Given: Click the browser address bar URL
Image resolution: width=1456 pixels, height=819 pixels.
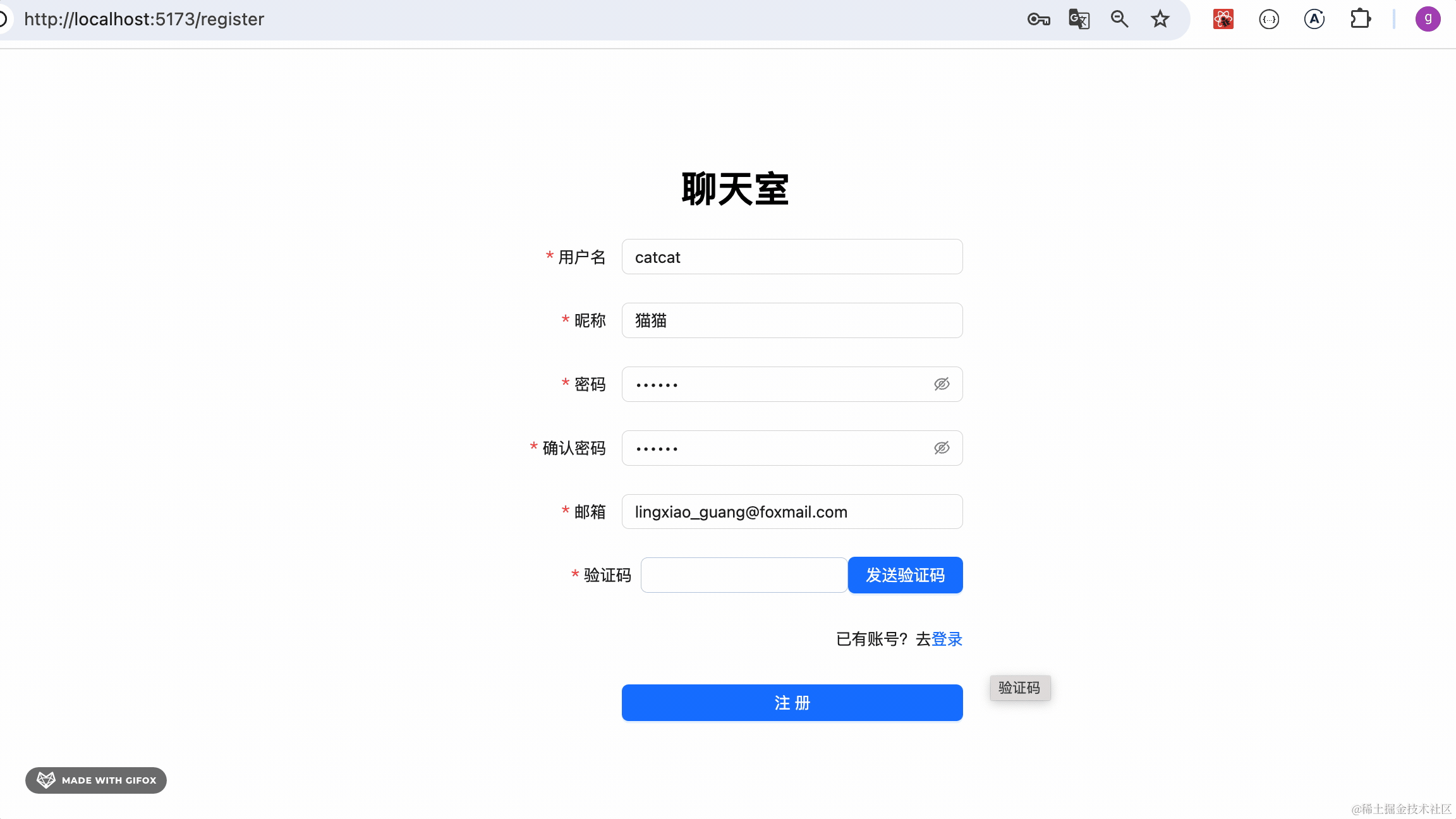Looking at the screenshot, I should pos(144,20).
